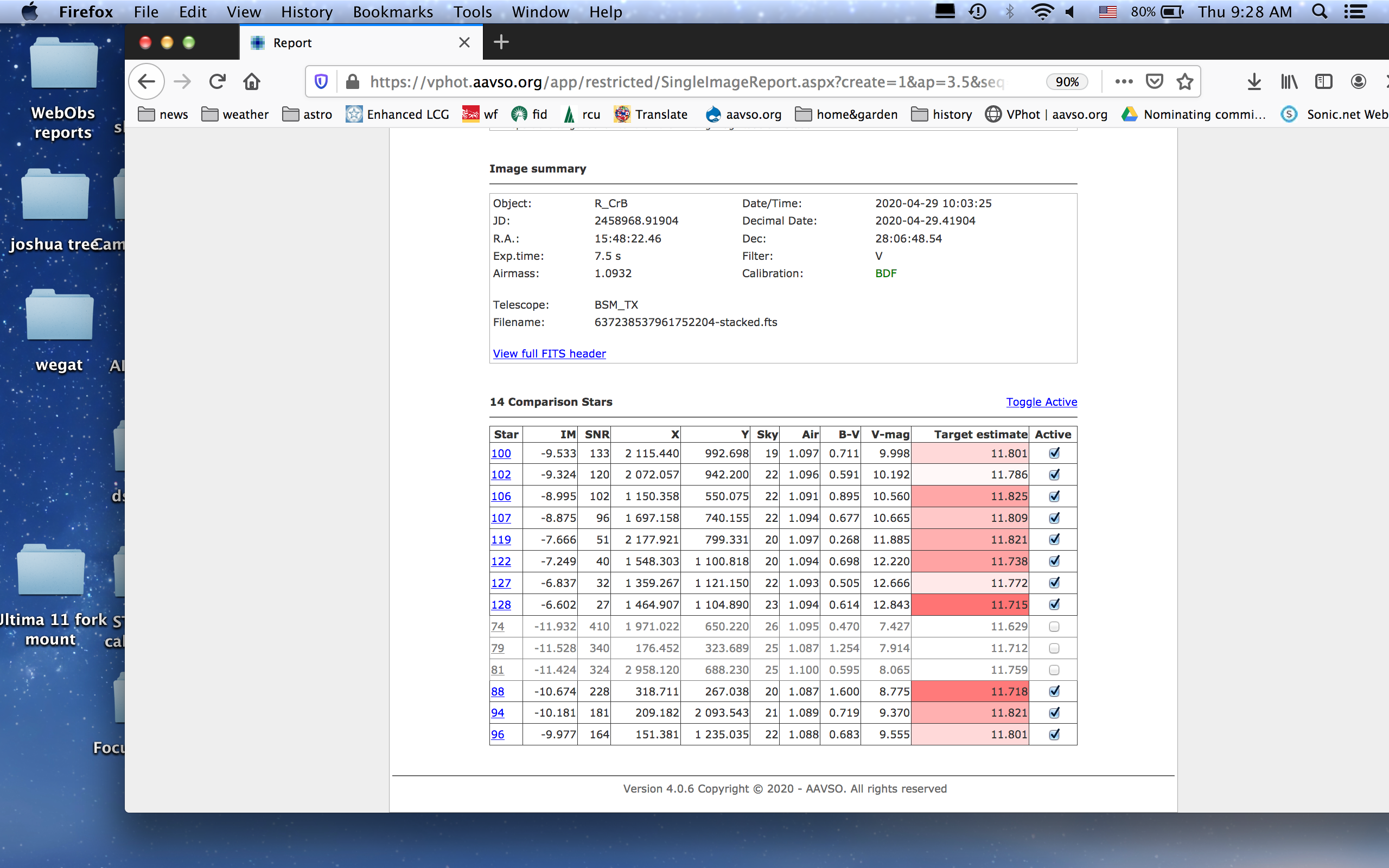1389x868 pixels.
Task: Uncheck Active for comparison star 100
Action: [x=1054, y=454]
